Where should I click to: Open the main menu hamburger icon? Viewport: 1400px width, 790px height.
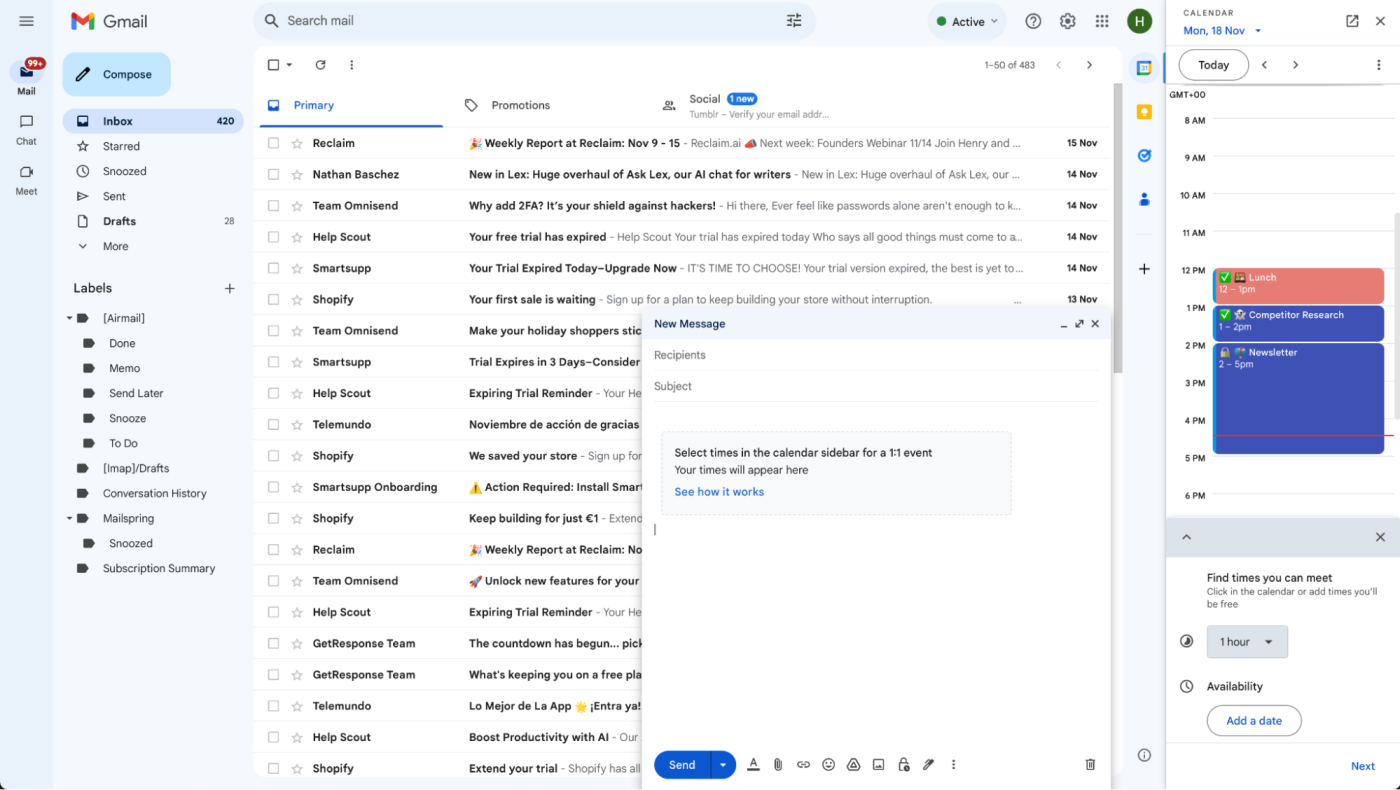[x=26, y=21]
